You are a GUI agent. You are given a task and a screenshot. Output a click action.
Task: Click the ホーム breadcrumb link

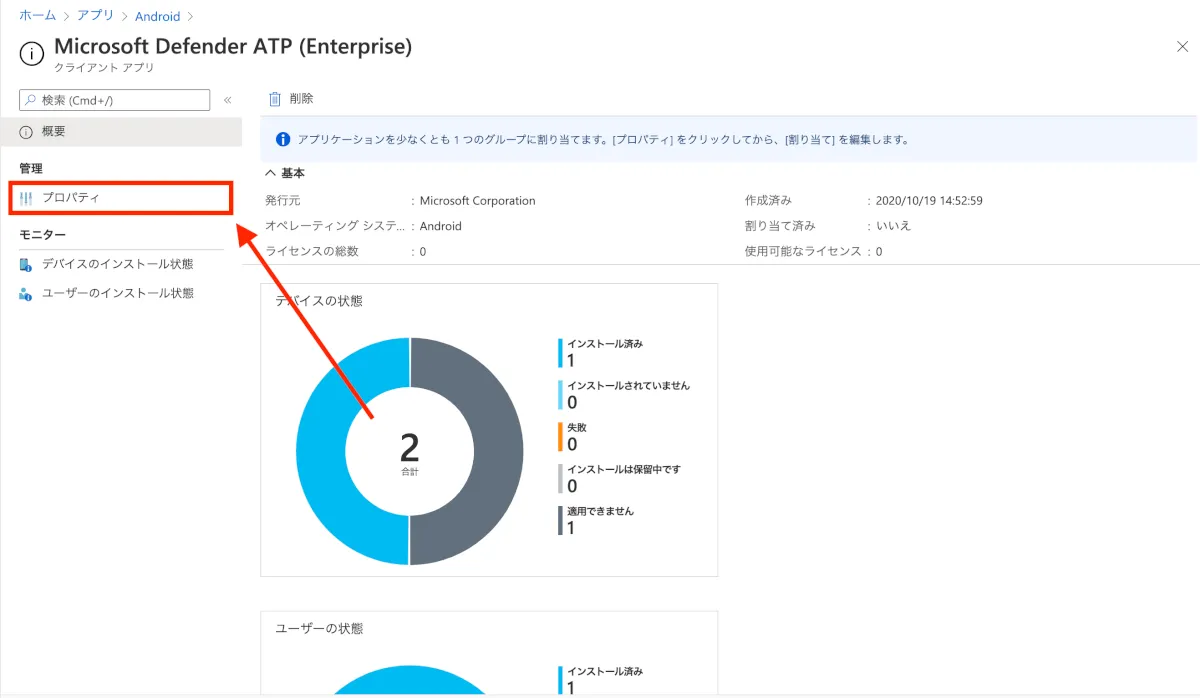pos(37,16)
